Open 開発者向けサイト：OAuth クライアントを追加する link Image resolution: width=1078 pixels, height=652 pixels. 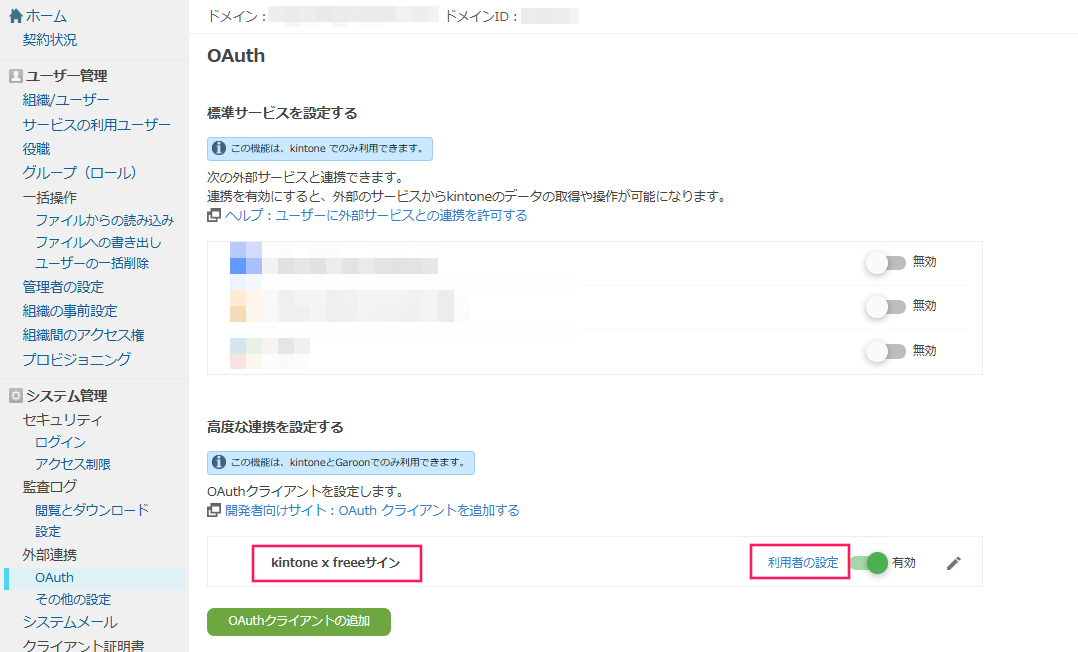tap(372, 510)
